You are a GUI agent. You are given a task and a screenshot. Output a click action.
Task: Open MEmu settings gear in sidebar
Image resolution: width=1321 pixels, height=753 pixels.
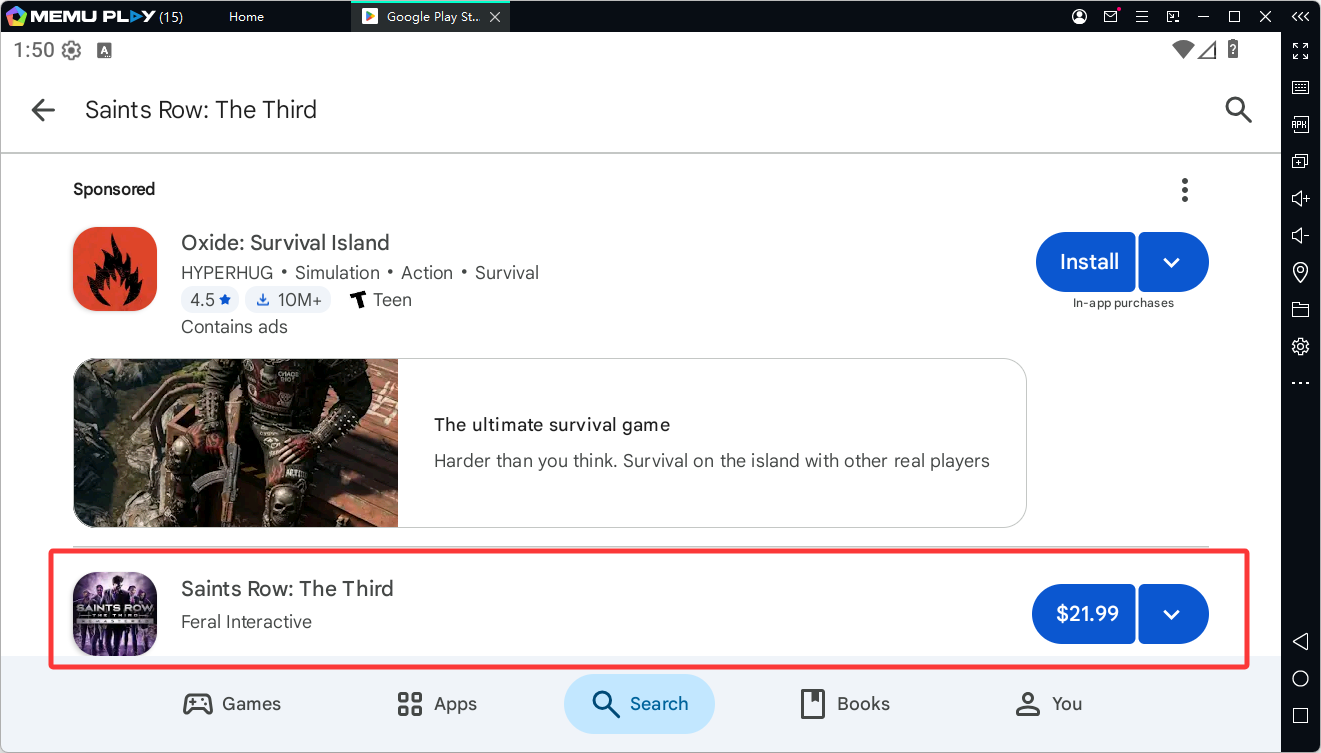(x=1301, y=346)
